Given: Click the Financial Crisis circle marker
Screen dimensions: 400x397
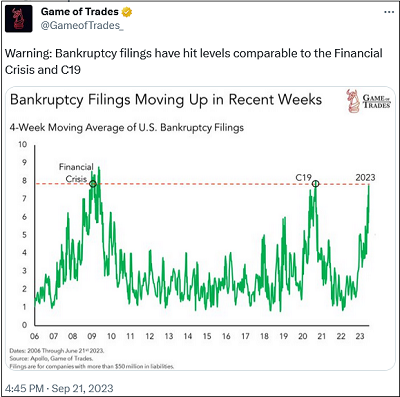Looking at the screenshot, I should click(93, 184).
